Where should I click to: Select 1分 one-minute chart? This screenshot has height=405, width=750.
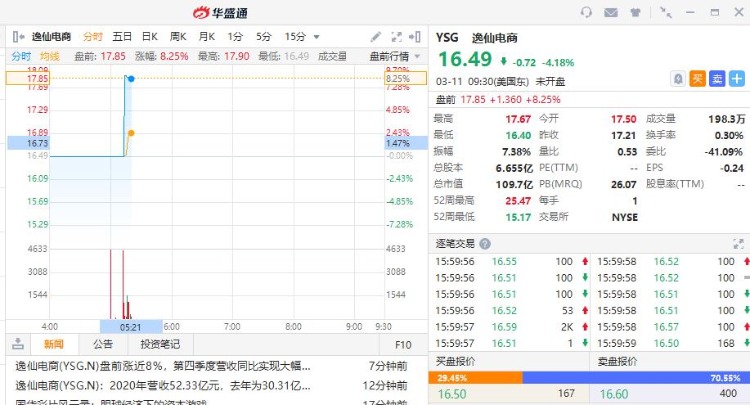point(235,37)
